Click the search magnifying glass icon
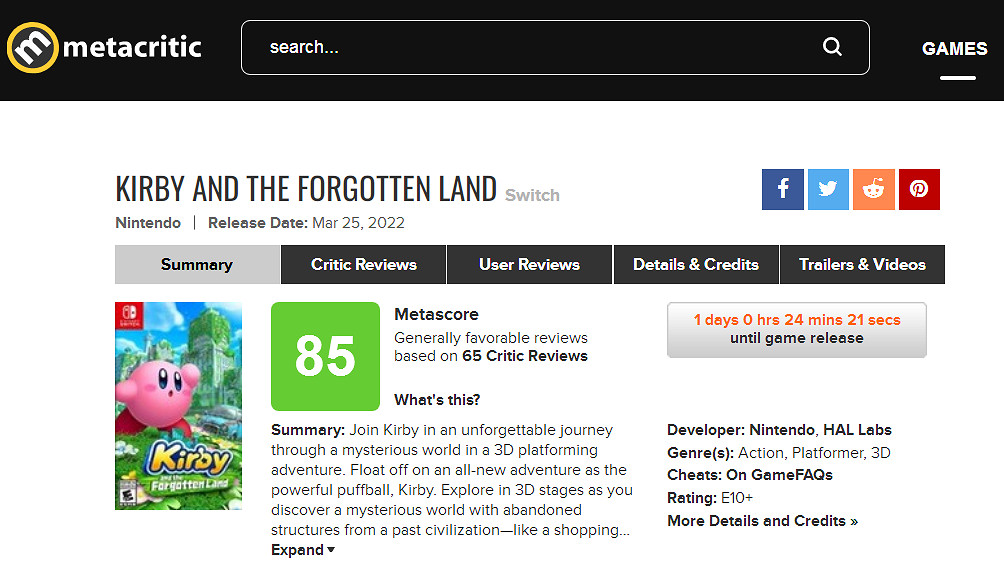The image size is (1004, 571). click(x=832, y=47)
